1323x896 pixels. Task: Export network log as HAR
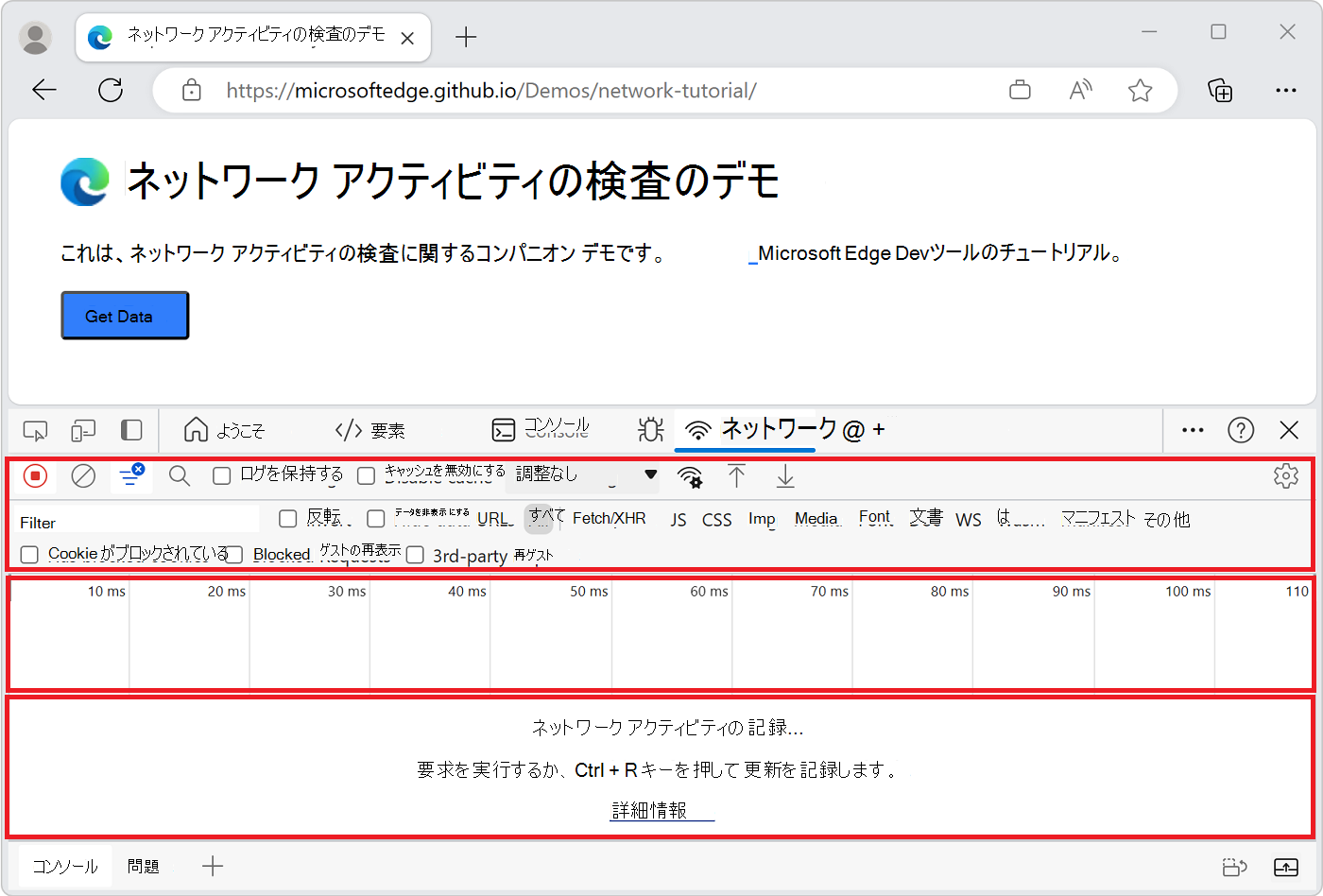coord(784,478)
